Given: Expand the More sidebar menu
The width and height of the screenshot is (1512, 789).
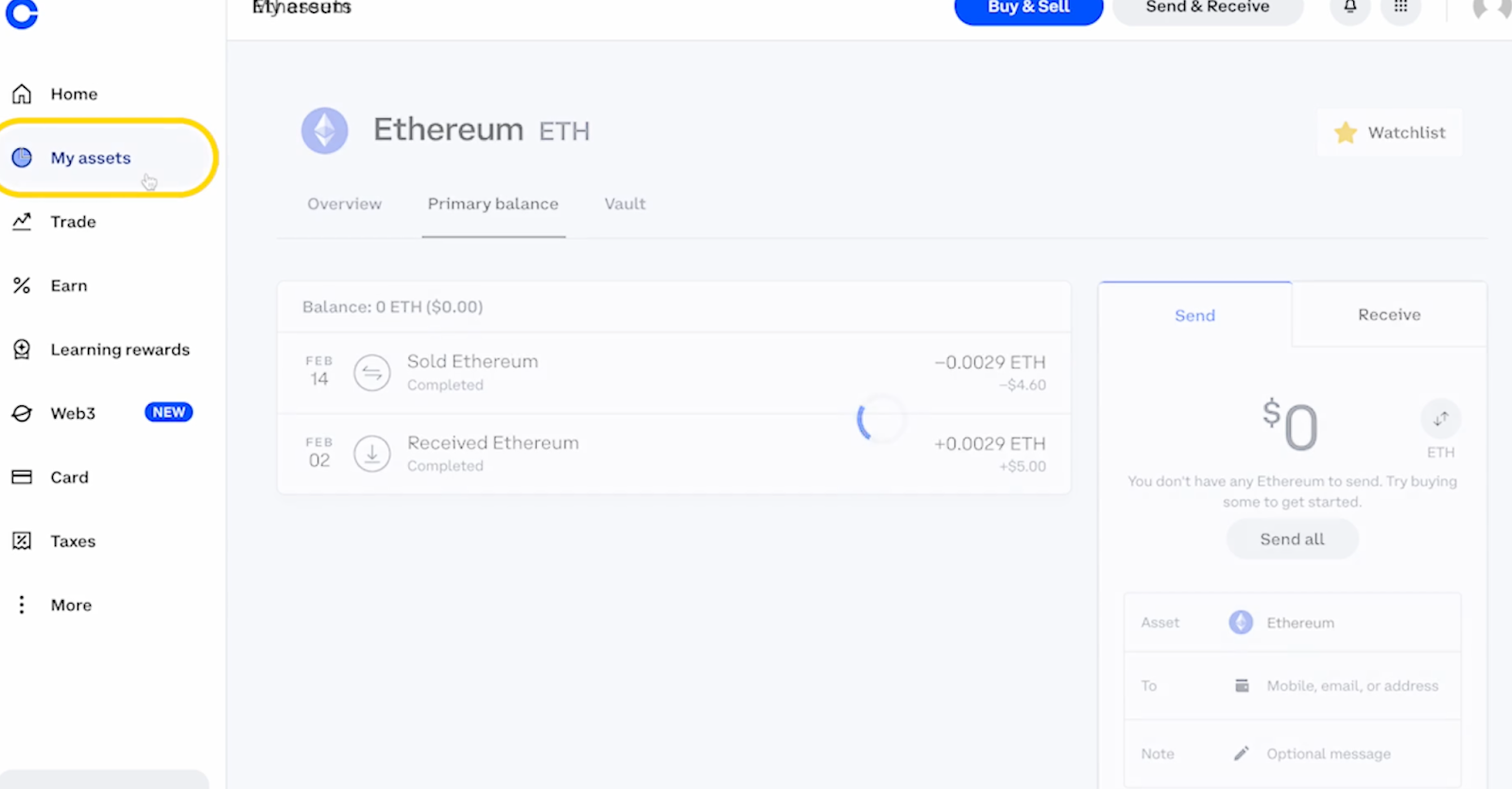Looking at the screenshot, I should click(x=52, y=605).
